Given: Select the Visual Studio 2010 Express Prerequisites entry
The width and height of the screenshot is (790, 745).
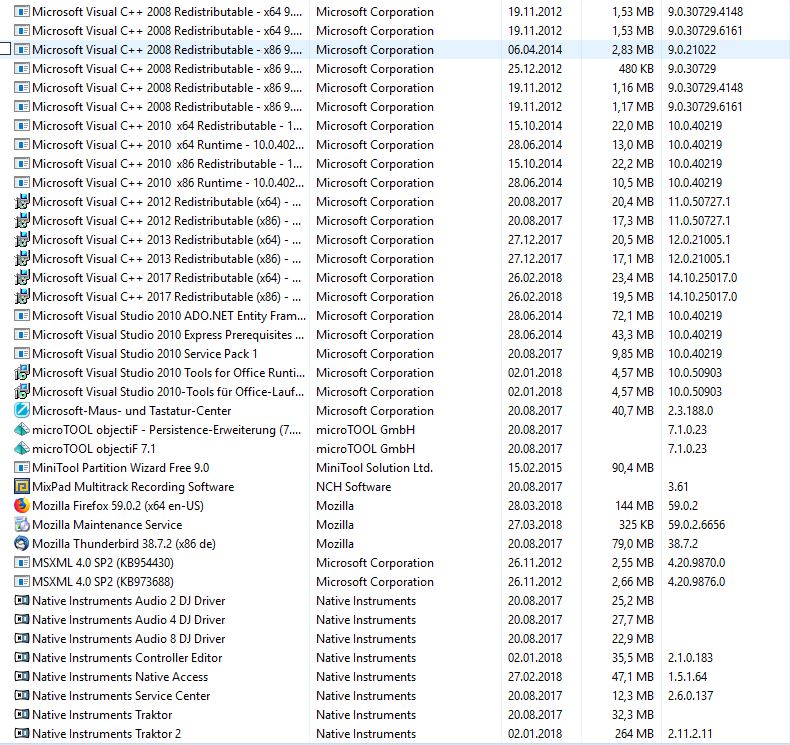Looking at the screenshot, I should 168,335.
